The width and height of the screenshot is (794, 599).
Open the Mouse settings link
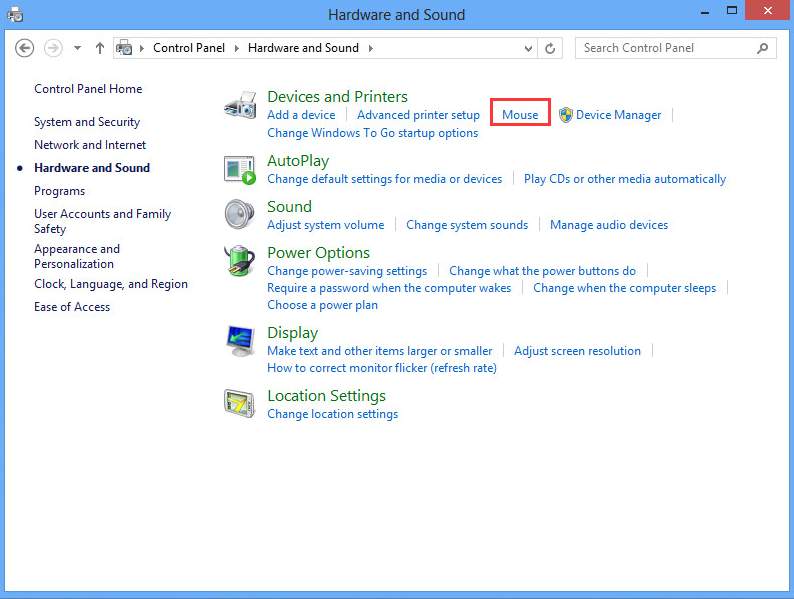(520, 115)
